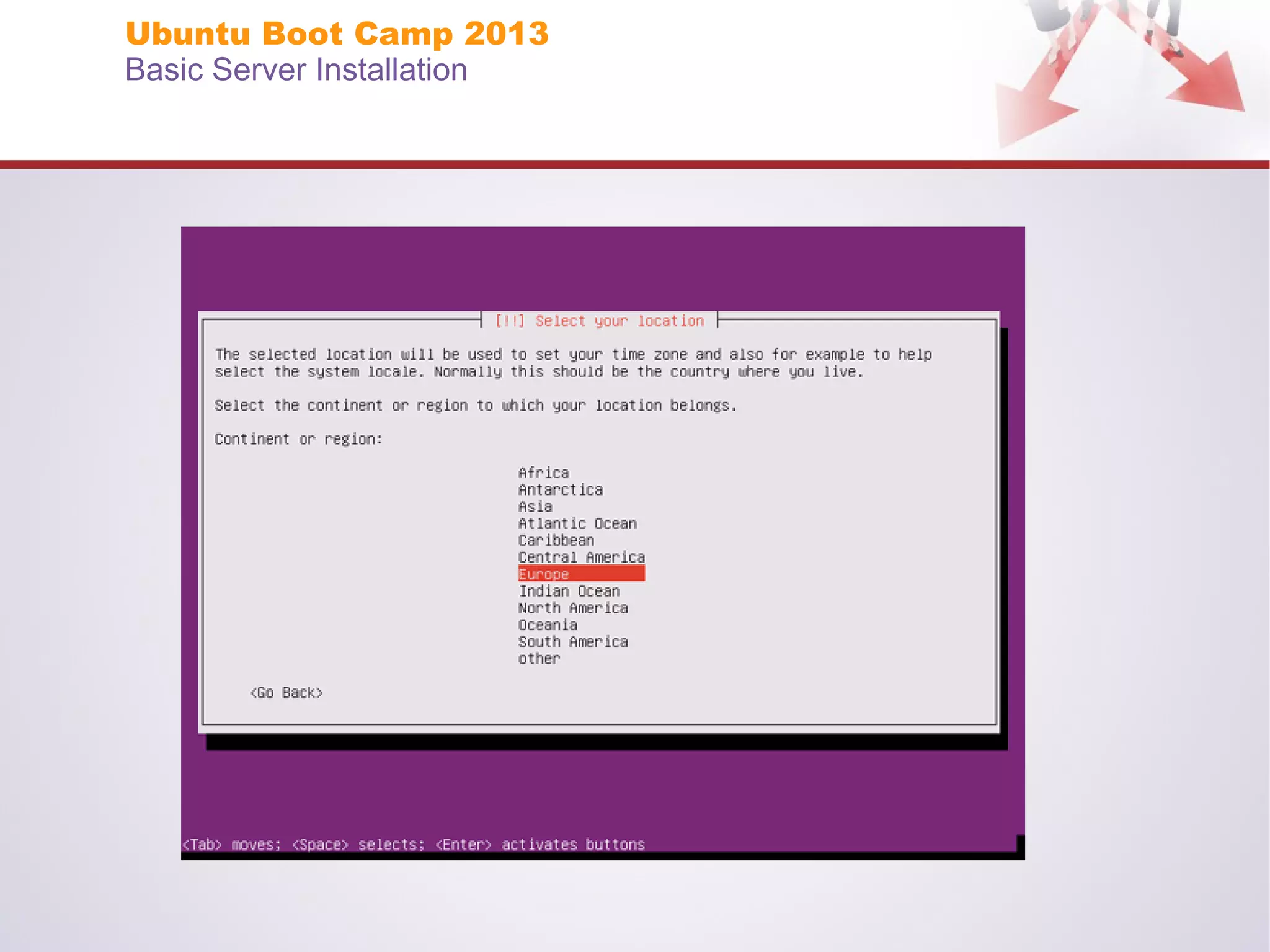Select Africa from the region list

point(544,473)
